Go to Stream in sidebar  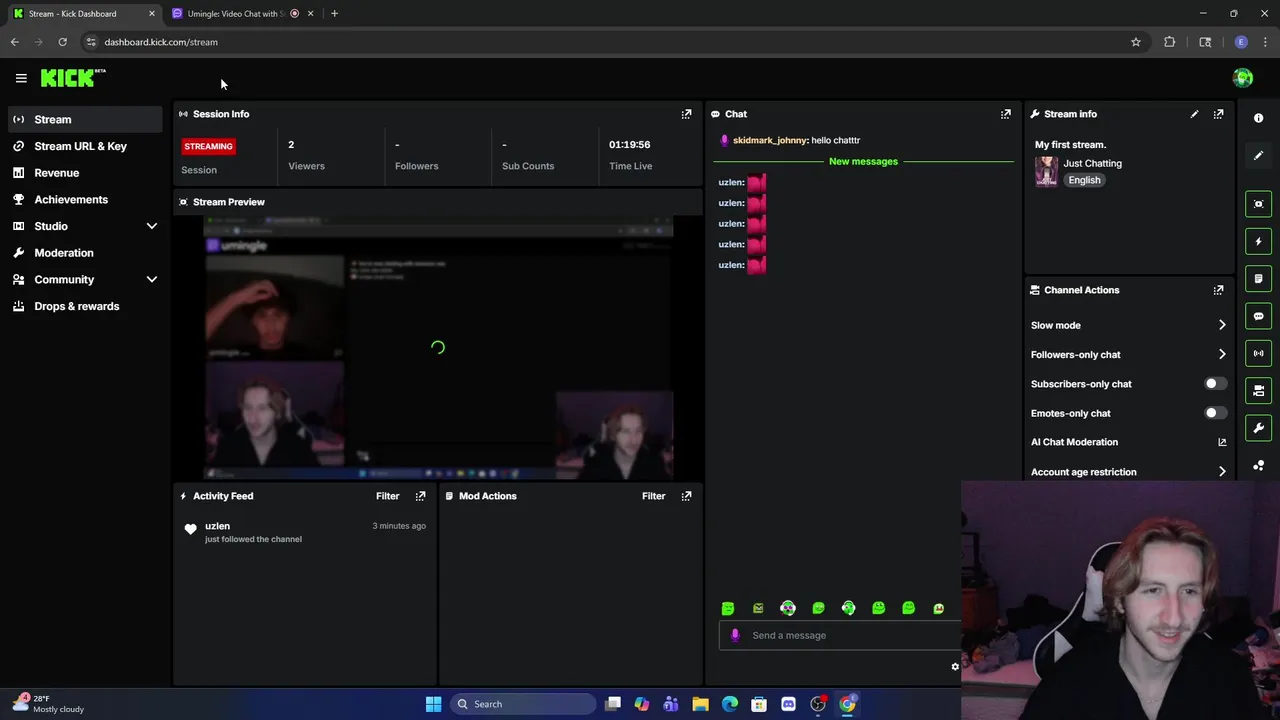(x=85, y=120)
